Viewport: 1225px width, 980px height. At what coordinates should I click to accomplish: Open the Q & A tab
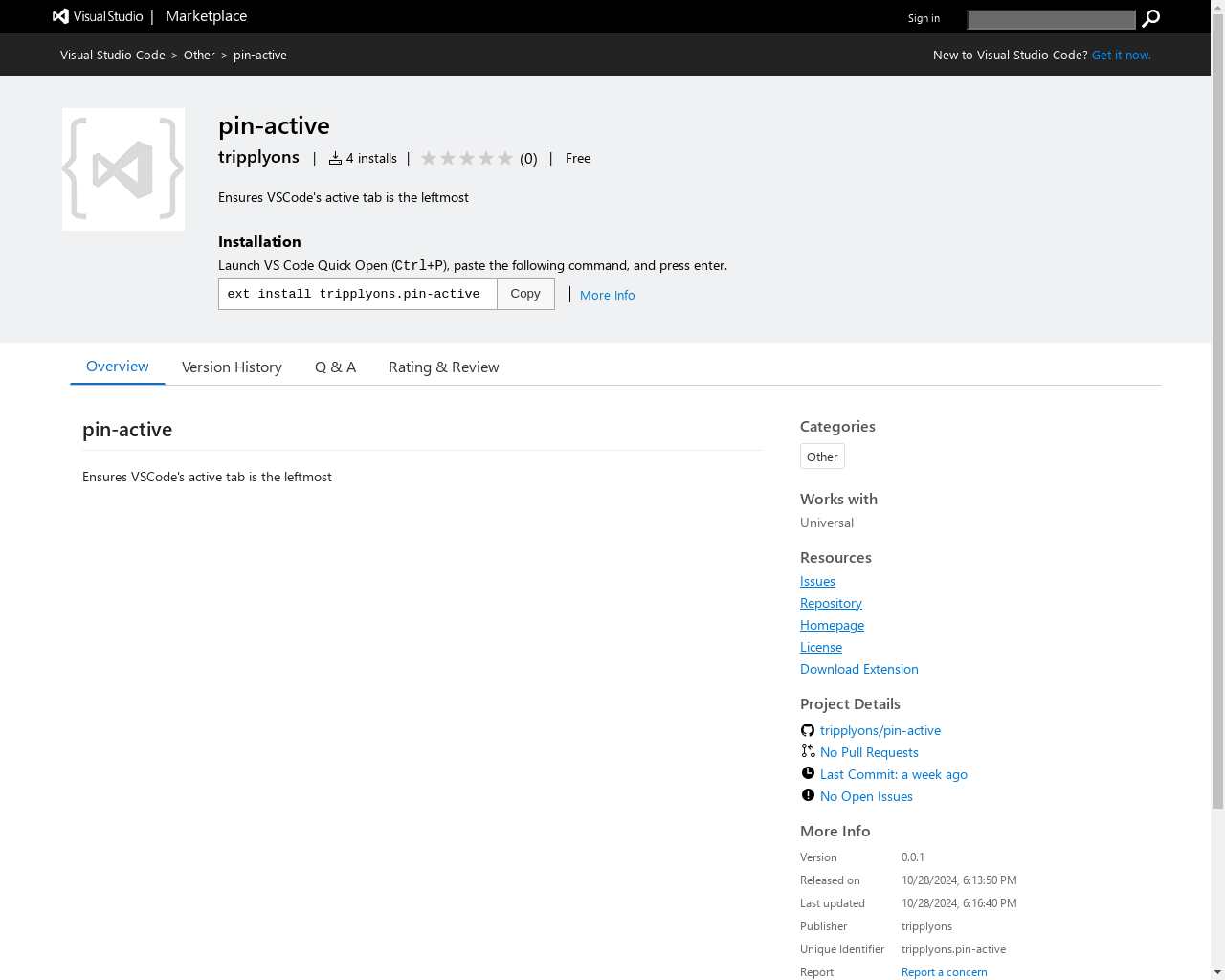click(335, 367)
